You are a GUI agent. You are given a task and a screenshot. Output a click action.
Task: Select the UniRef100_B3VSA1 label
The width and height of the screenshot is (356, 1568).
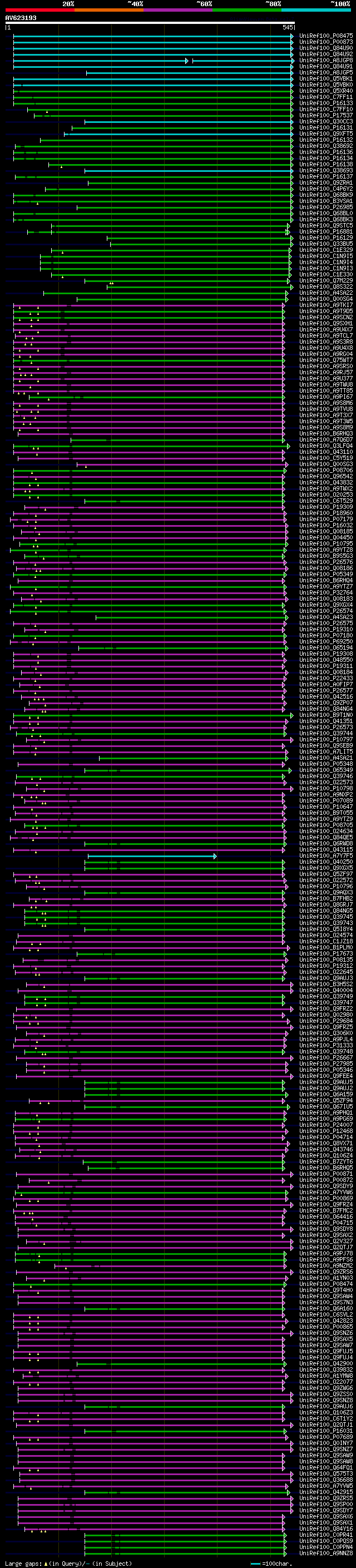(325, 201)
